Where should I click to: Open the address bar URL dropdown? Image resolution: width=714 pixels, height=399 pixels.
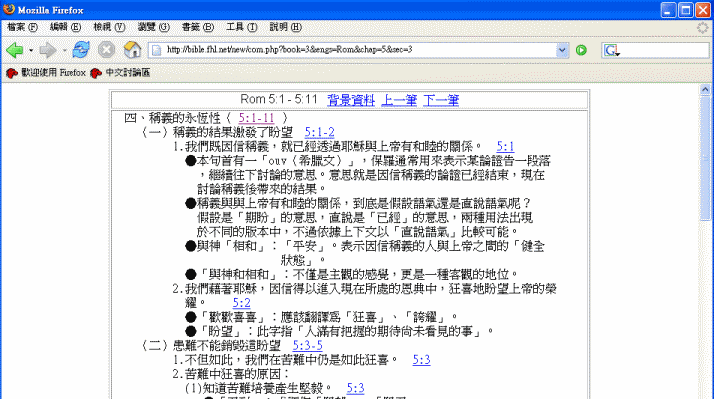562,50
